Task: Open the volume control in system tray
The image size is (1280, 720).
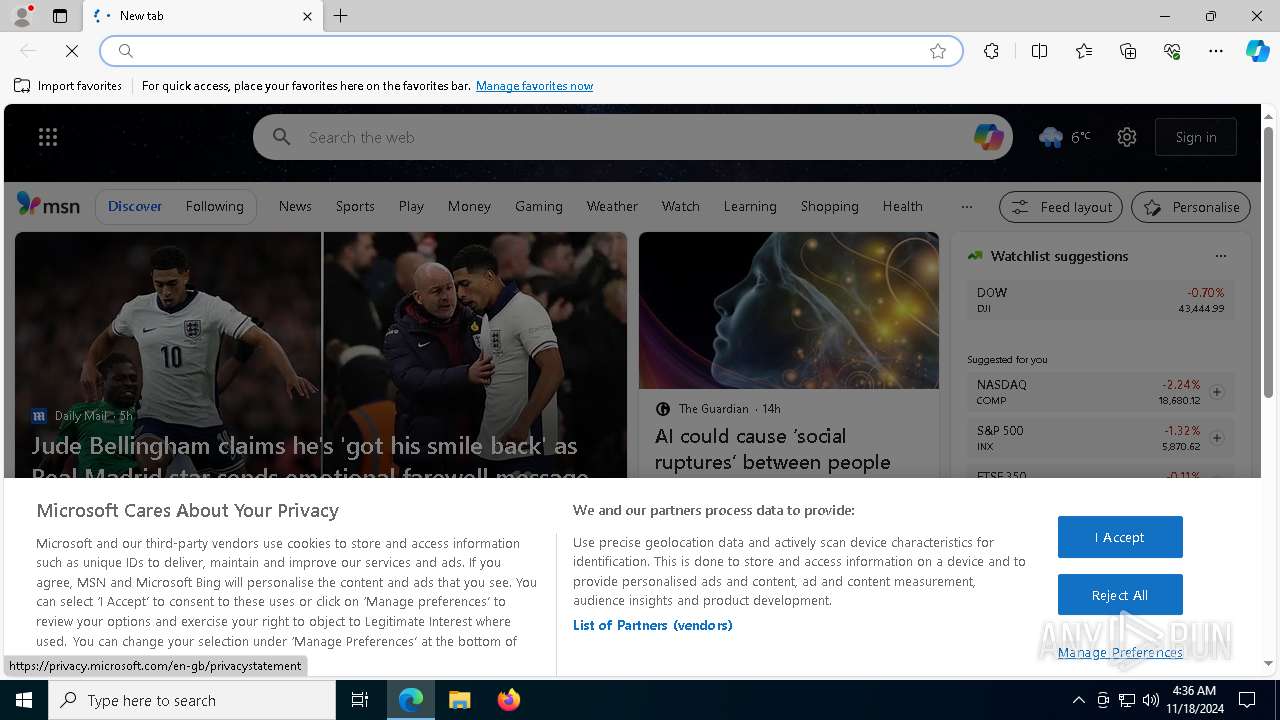Action: [x=1150, y=700]
